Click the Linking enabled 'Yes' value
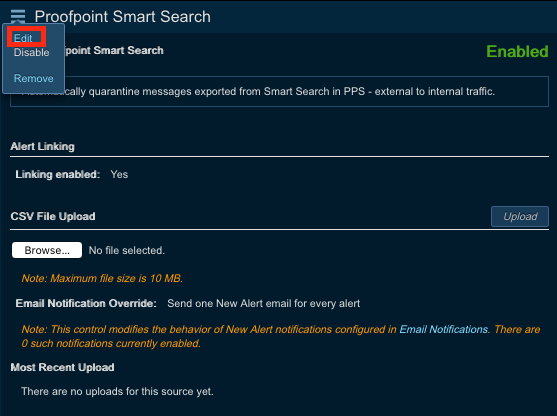 [x=119, y=174]
